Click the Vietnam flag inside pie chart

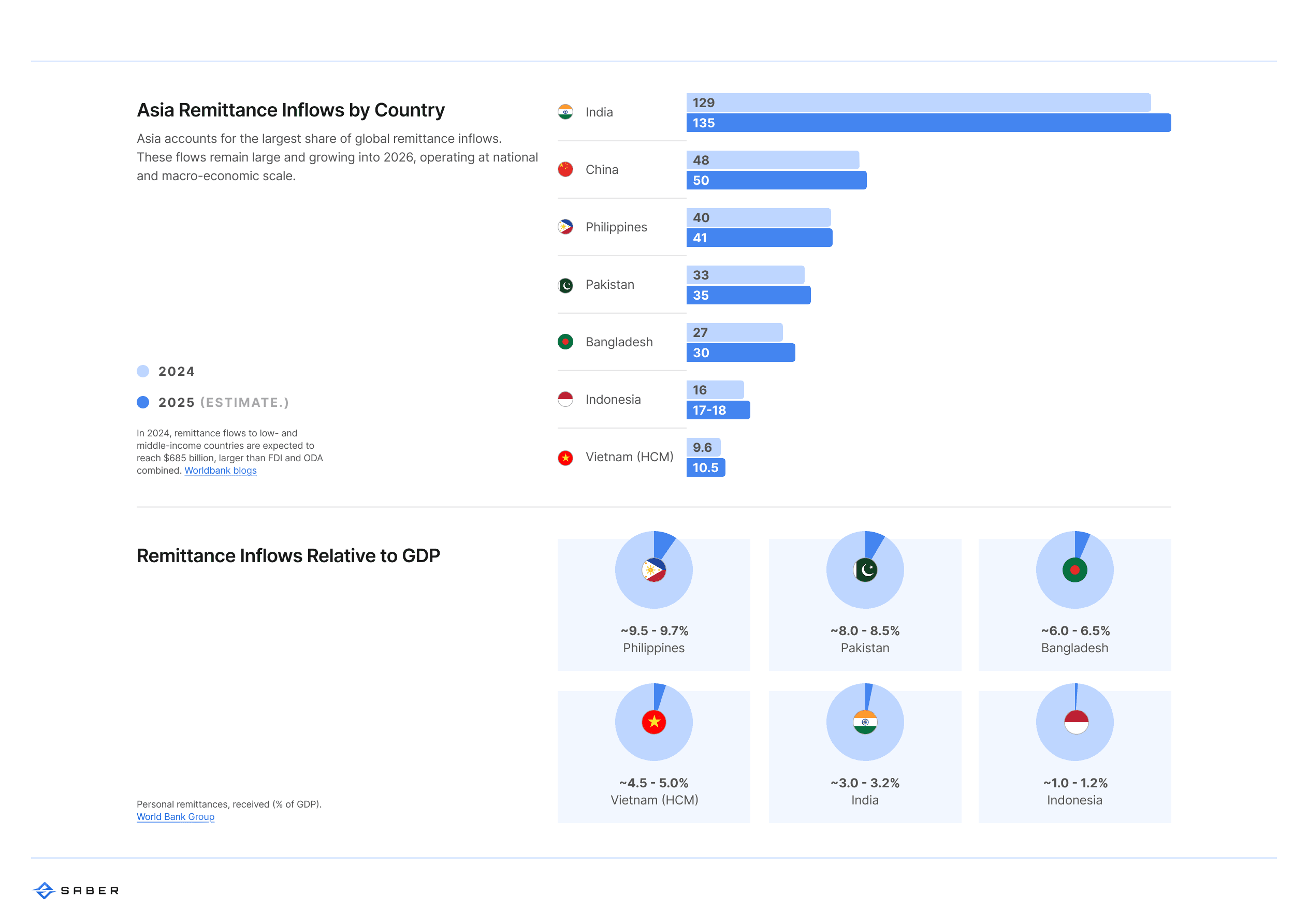[653, 722]
